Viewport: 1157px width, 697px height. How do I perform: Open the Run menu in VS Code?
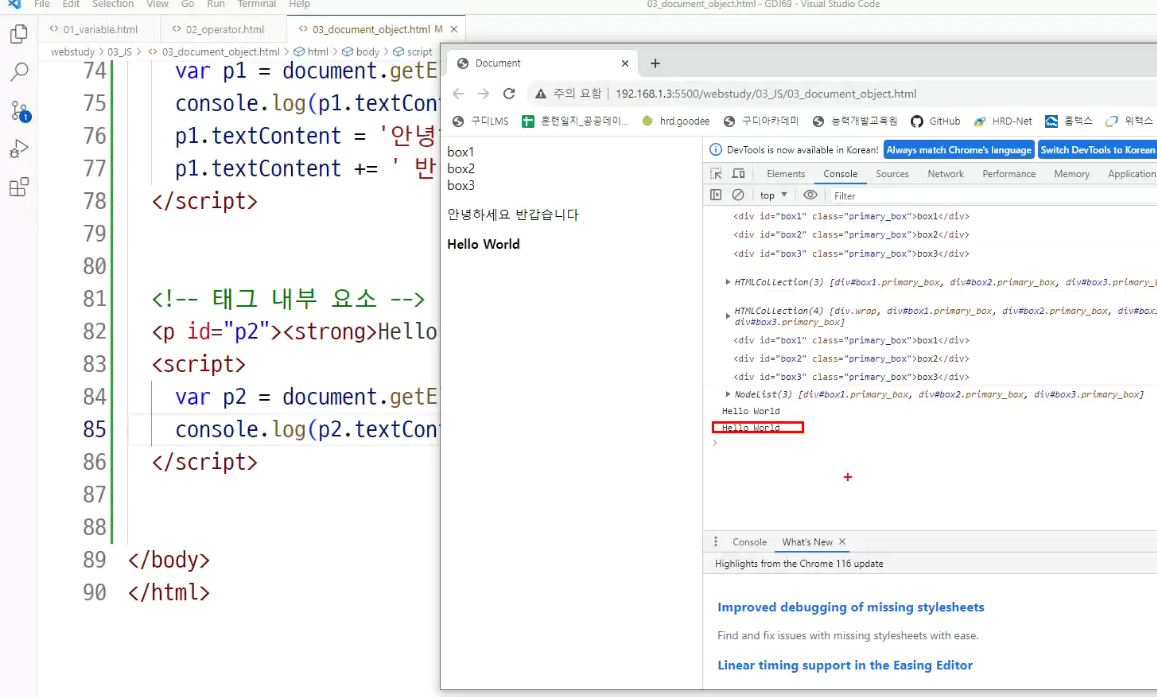[x=215, y=4]
